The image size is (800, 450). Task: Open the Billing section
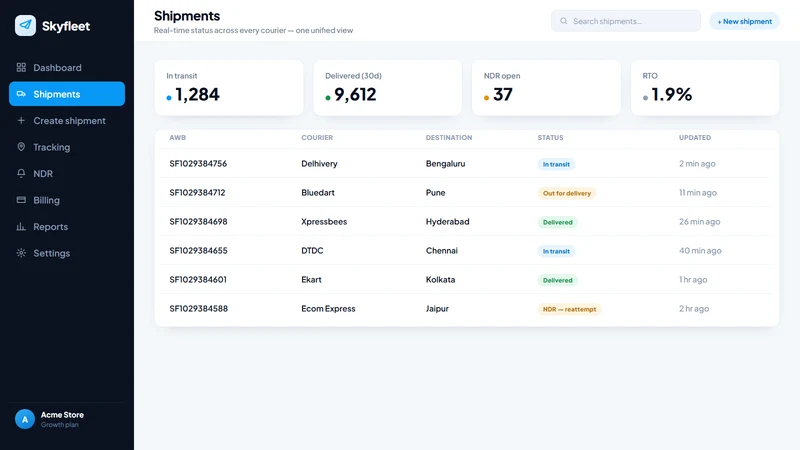pos(67,200)
